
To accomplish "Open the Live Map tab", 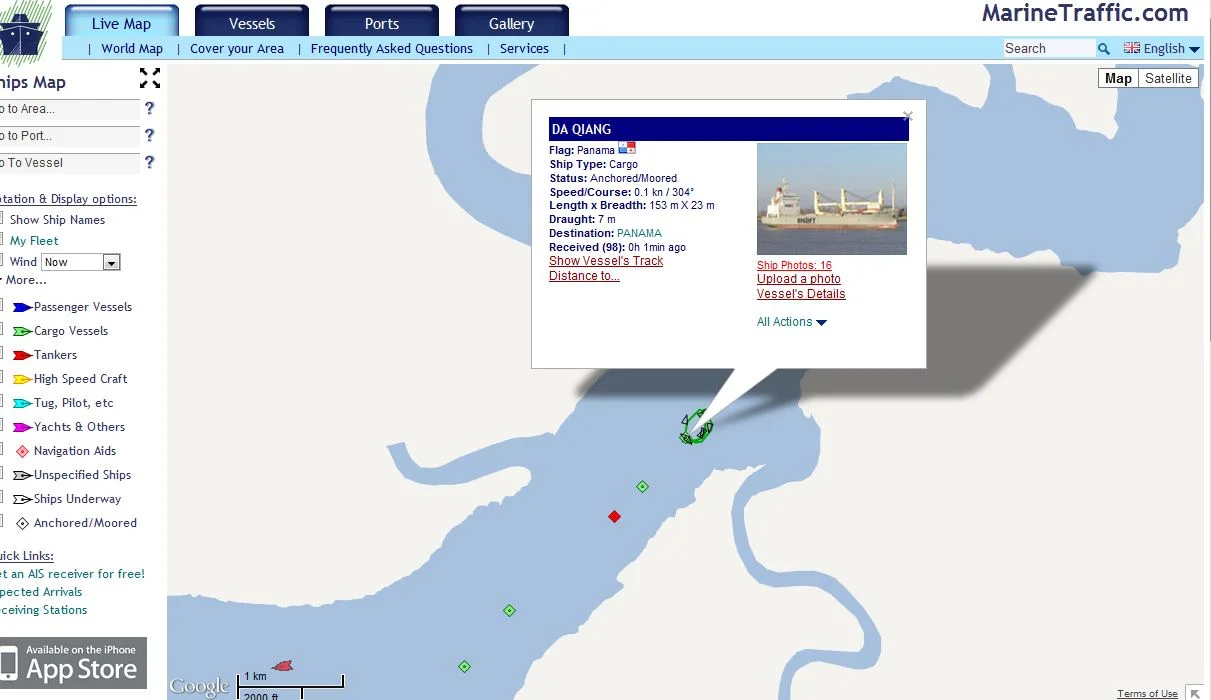I will pos(122,22).
